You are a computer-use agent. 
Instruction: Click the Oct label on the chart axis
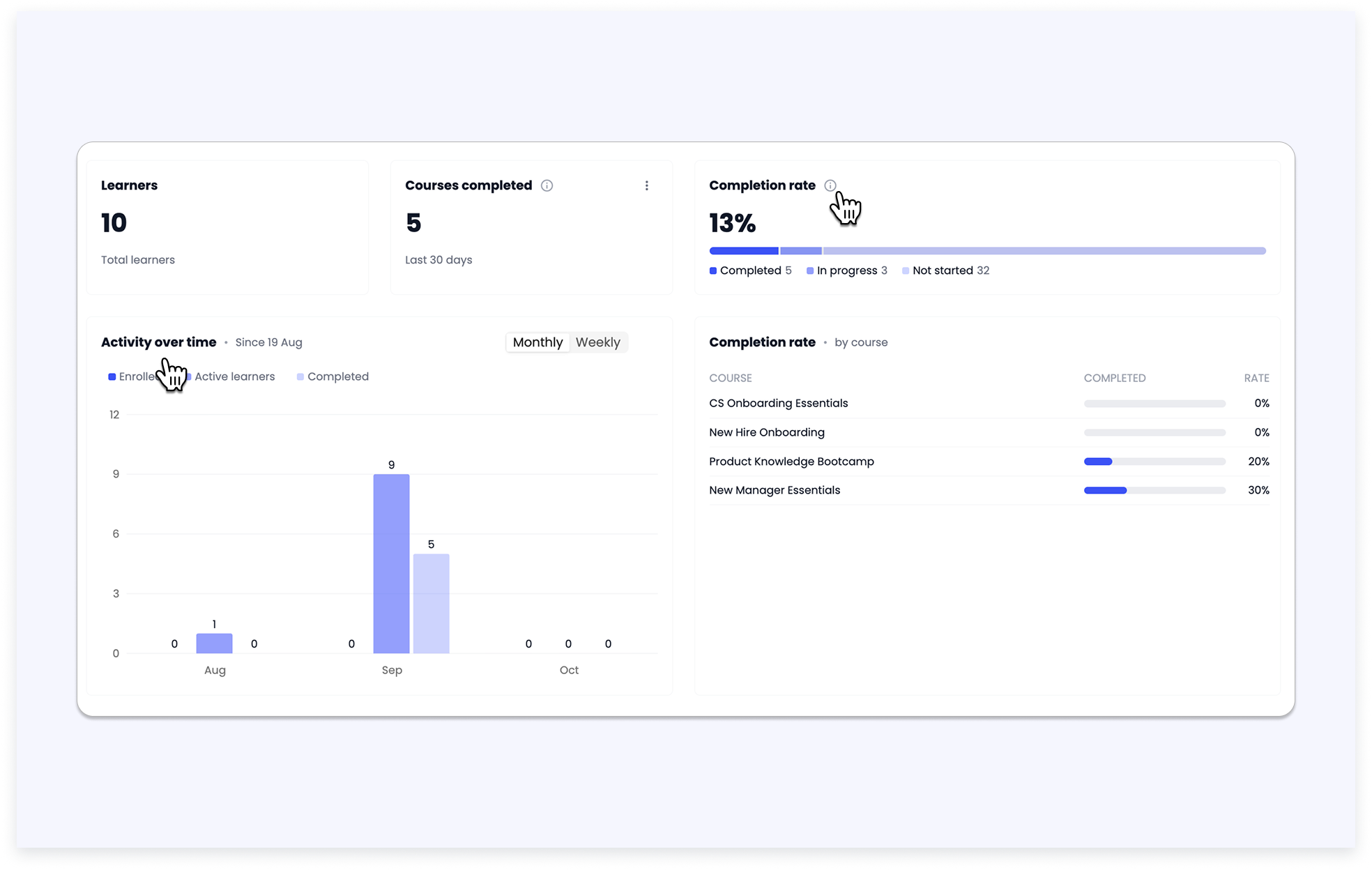[569, 670]
